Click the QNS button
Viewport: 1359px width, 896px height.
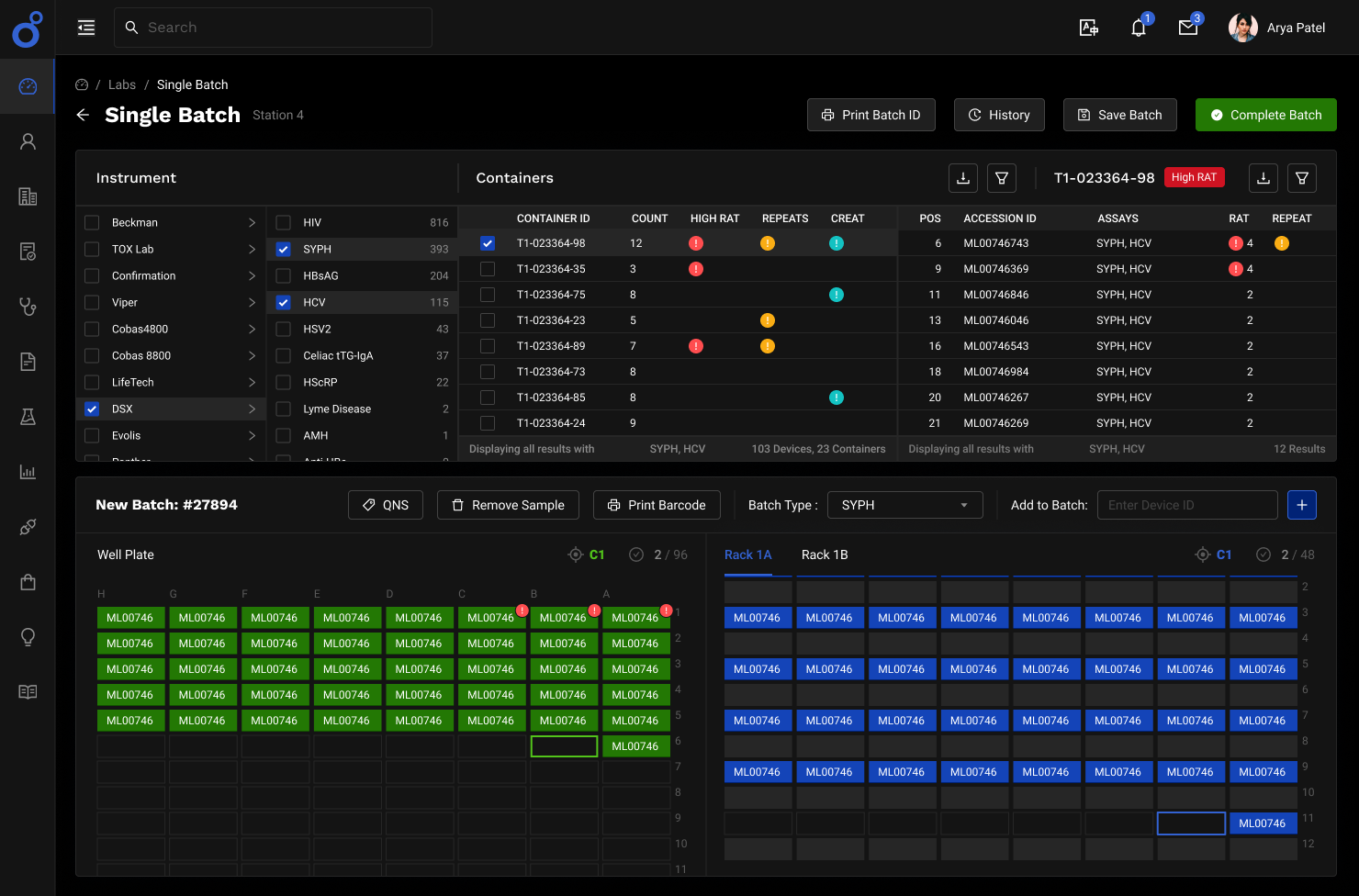(386, 505)
